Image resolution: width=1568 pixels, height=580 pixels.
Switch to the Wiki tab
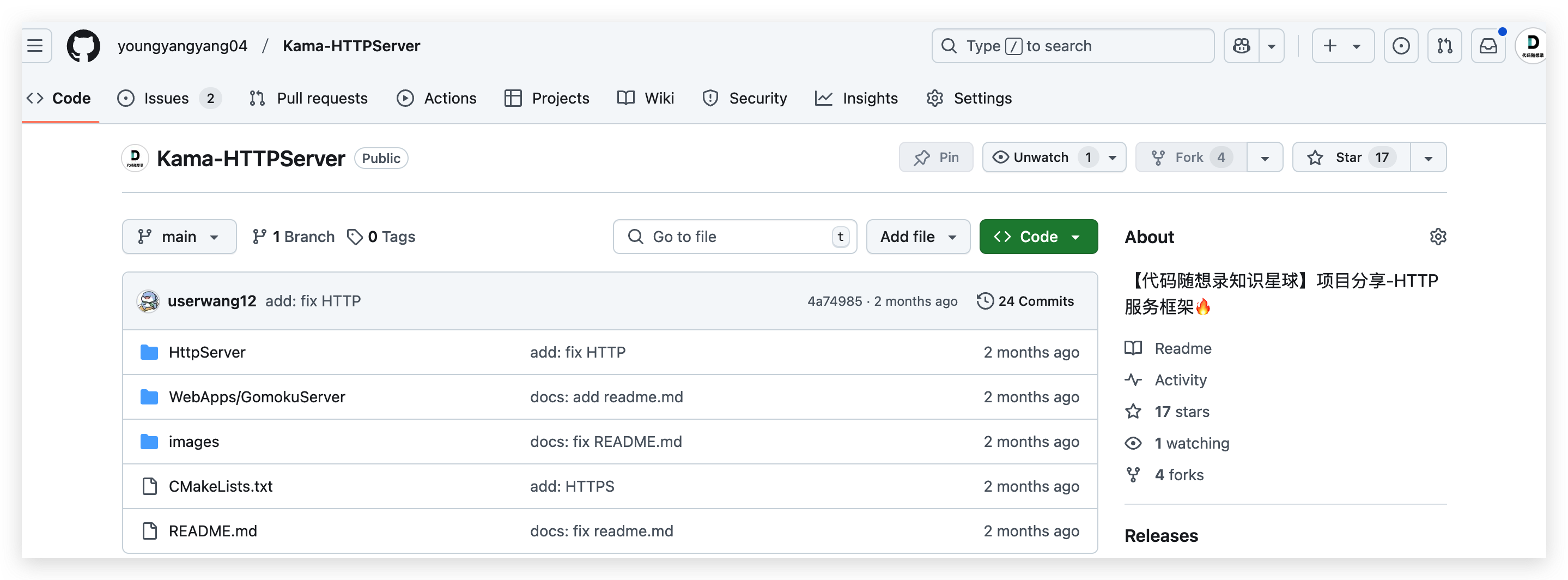[646, 98]
